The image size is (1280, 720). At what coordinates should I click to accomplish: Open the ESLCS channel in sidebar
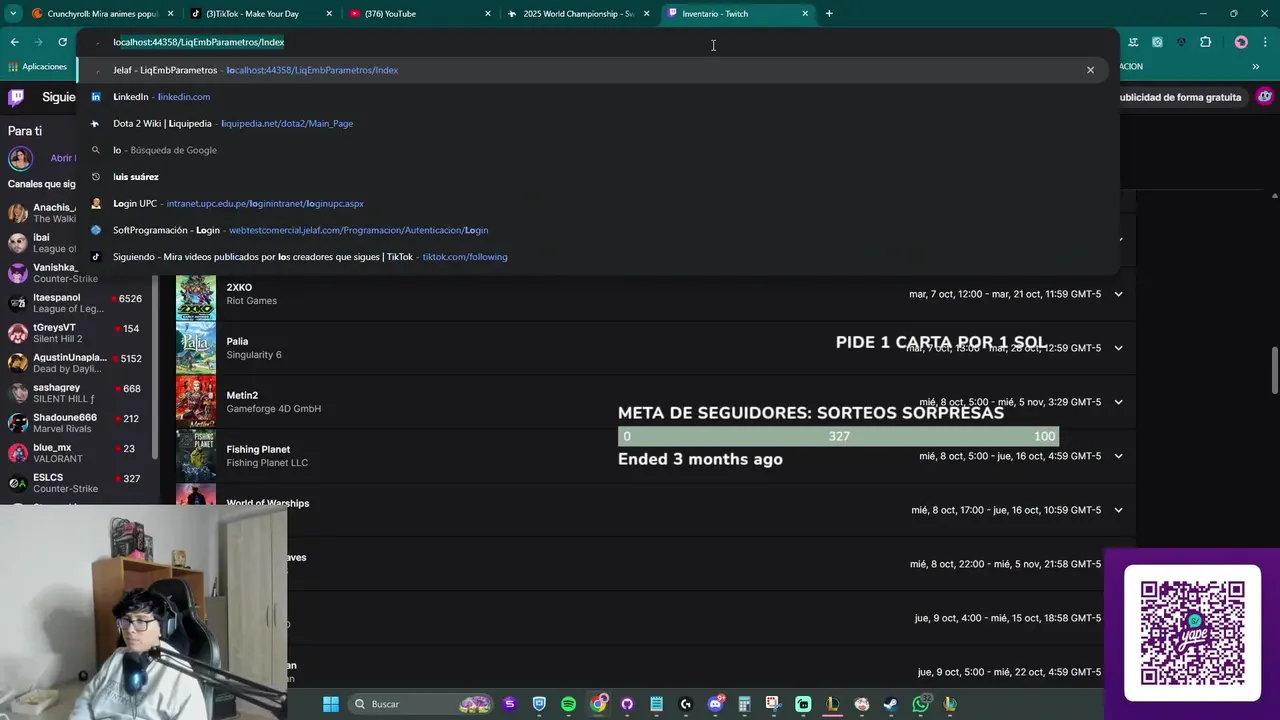[x=75, y=483]
